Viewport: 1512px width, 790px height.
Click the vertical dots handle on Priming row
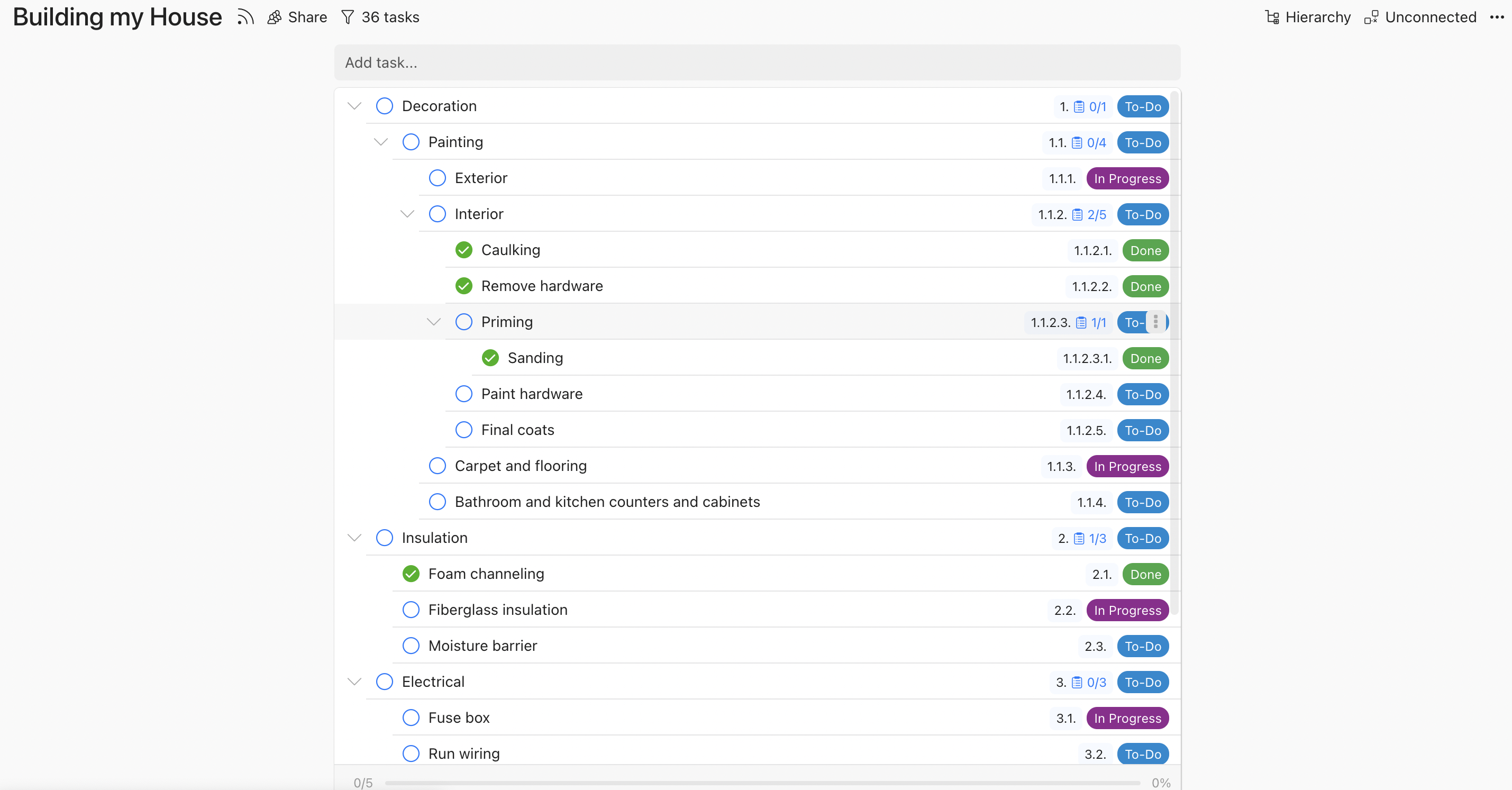tap(1155, 322)
